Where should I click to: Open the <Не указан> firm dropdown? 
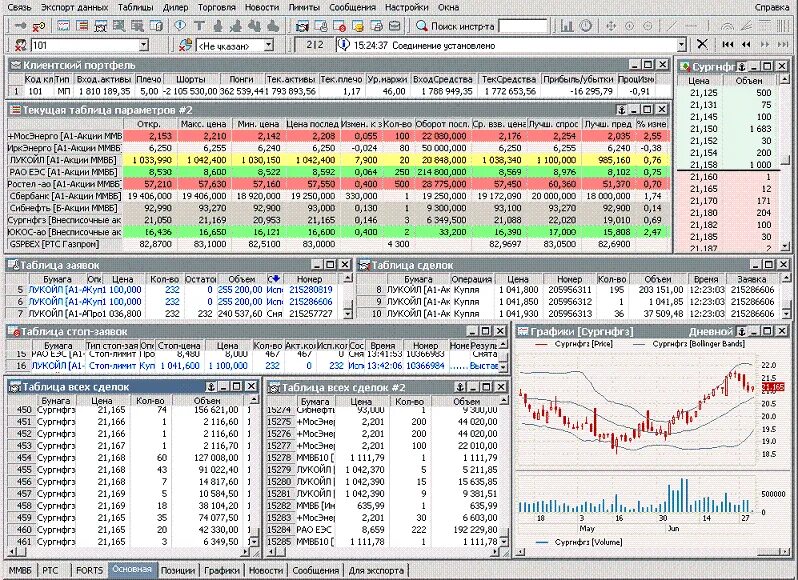(x=269, y=45)
